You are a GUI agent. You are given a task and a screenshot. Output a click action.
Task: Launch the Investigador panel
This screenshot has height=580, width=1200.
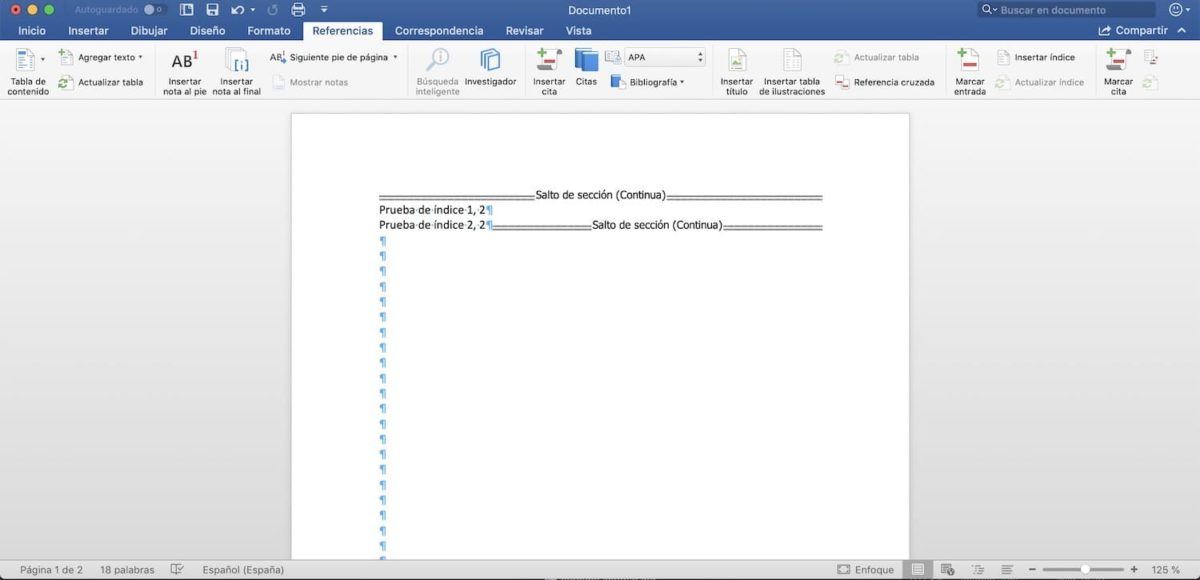pyautogui.click(x=491, y=68)
